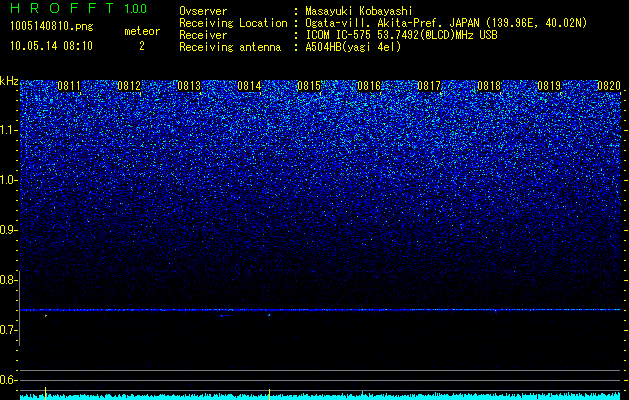
Task: Select the filename 1005140810.png
Action: click(52, 27)
